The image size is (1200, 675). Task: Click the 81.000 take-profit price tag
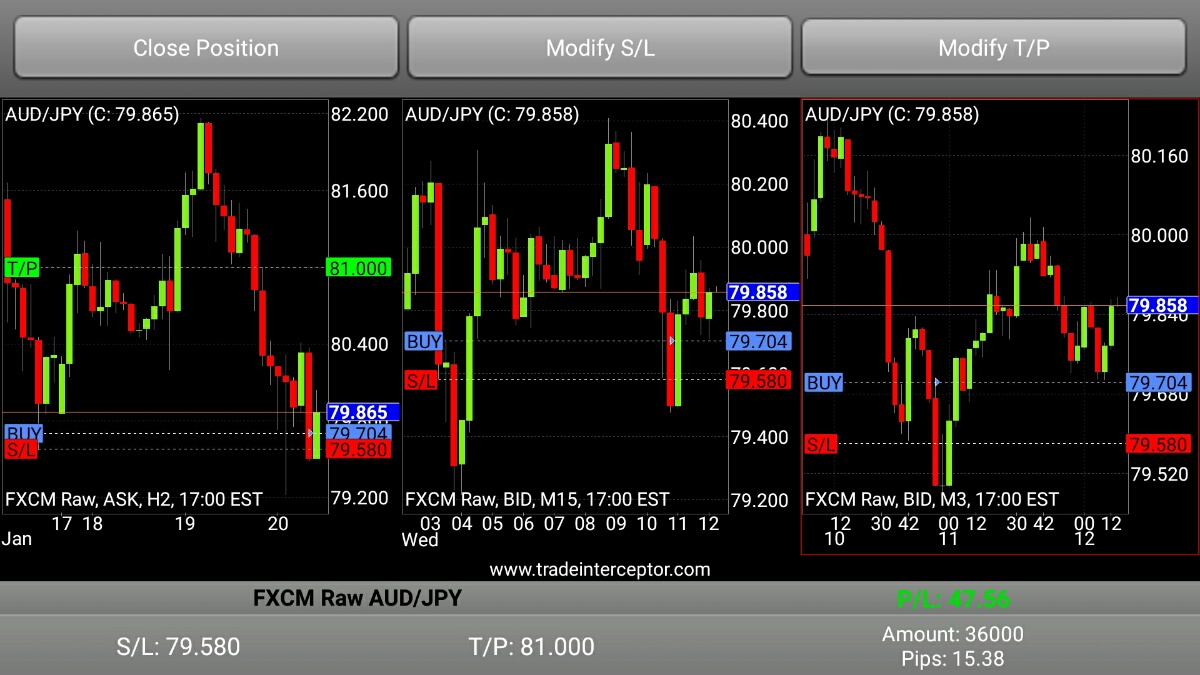click(358, 267)
